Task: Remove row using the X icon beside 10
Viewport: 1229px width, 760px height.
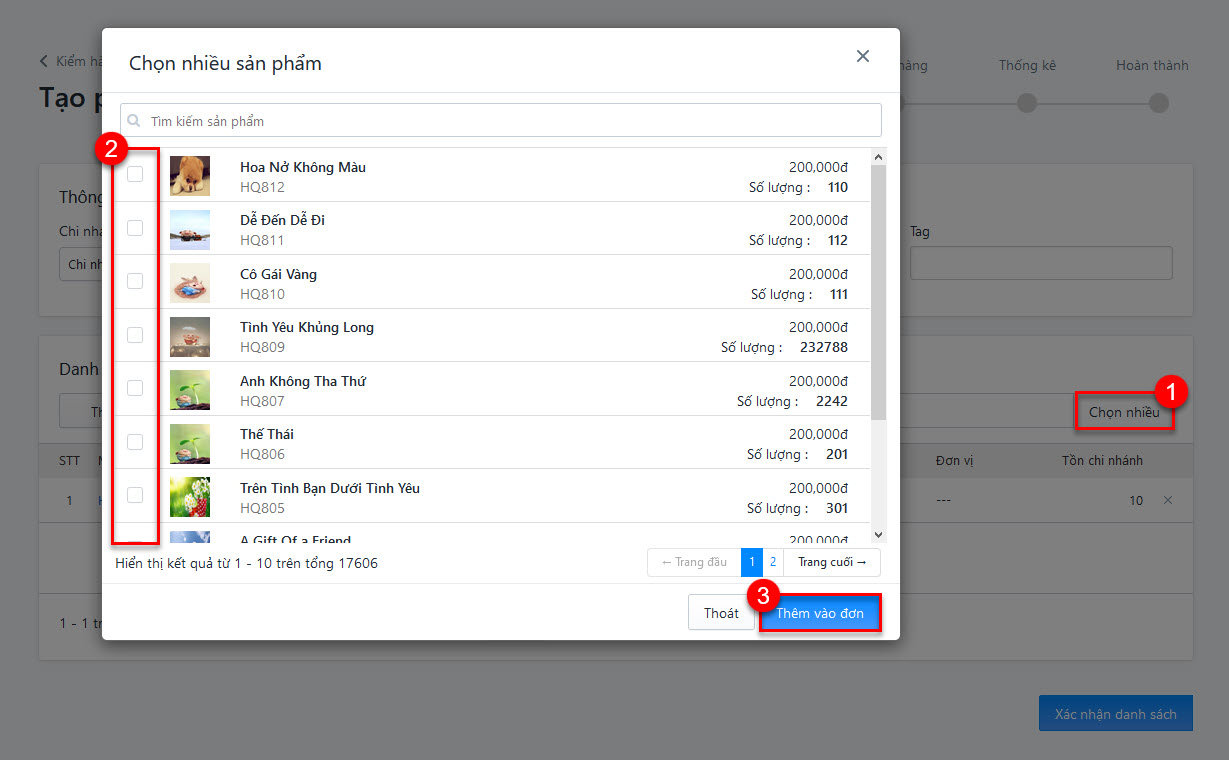Action: coord(1168,500)
